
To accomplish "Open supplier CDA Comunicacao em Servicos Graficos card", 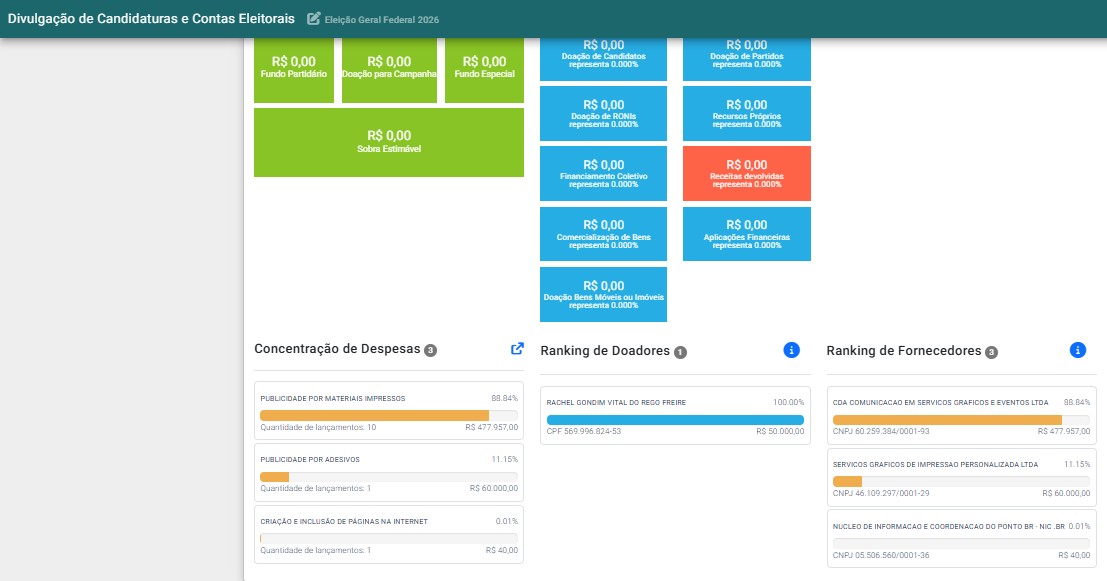I will [x=962, y=416].
